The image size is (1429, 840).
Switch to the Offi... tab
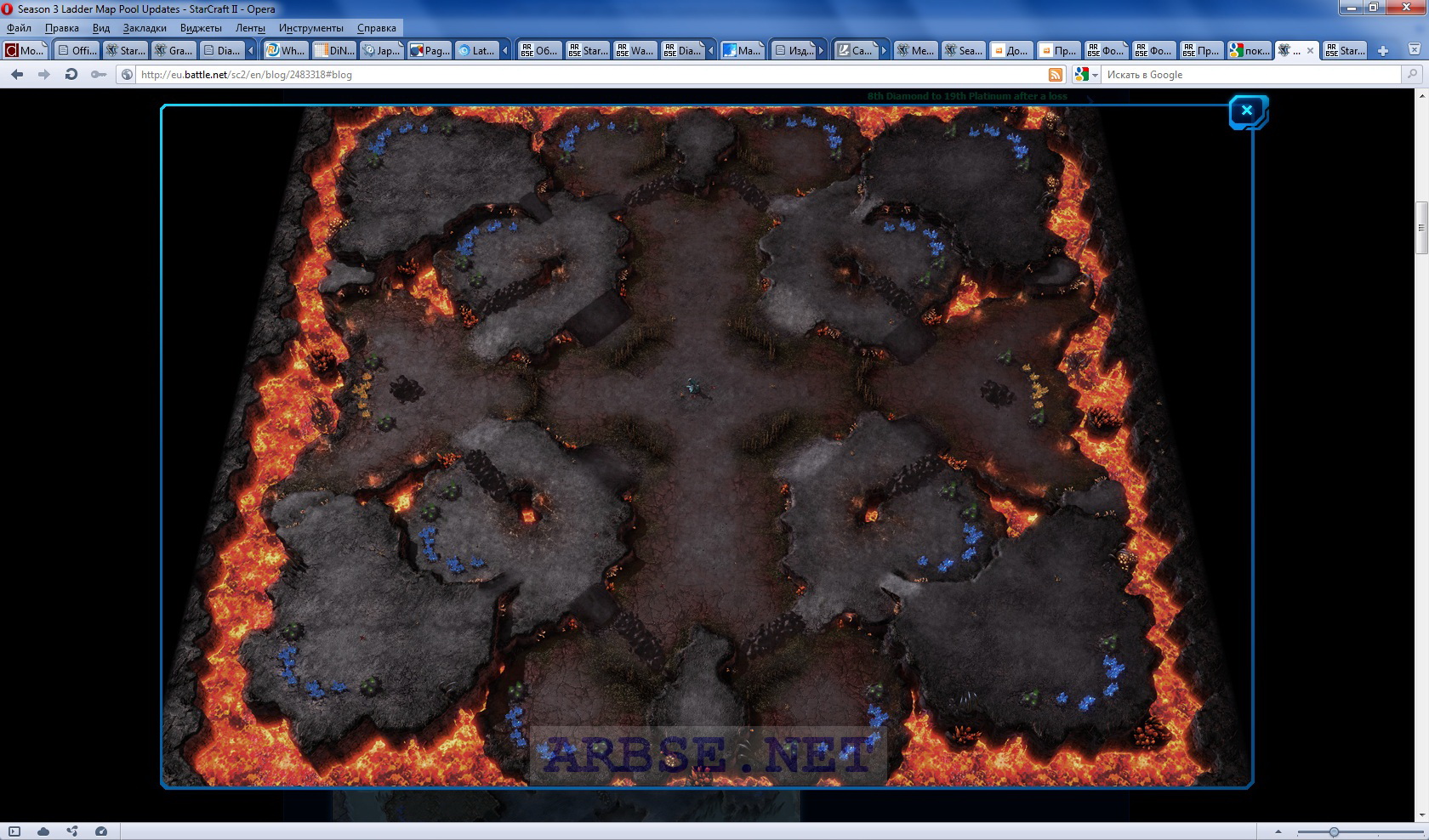pyautogui.click(x=77, y=50)
